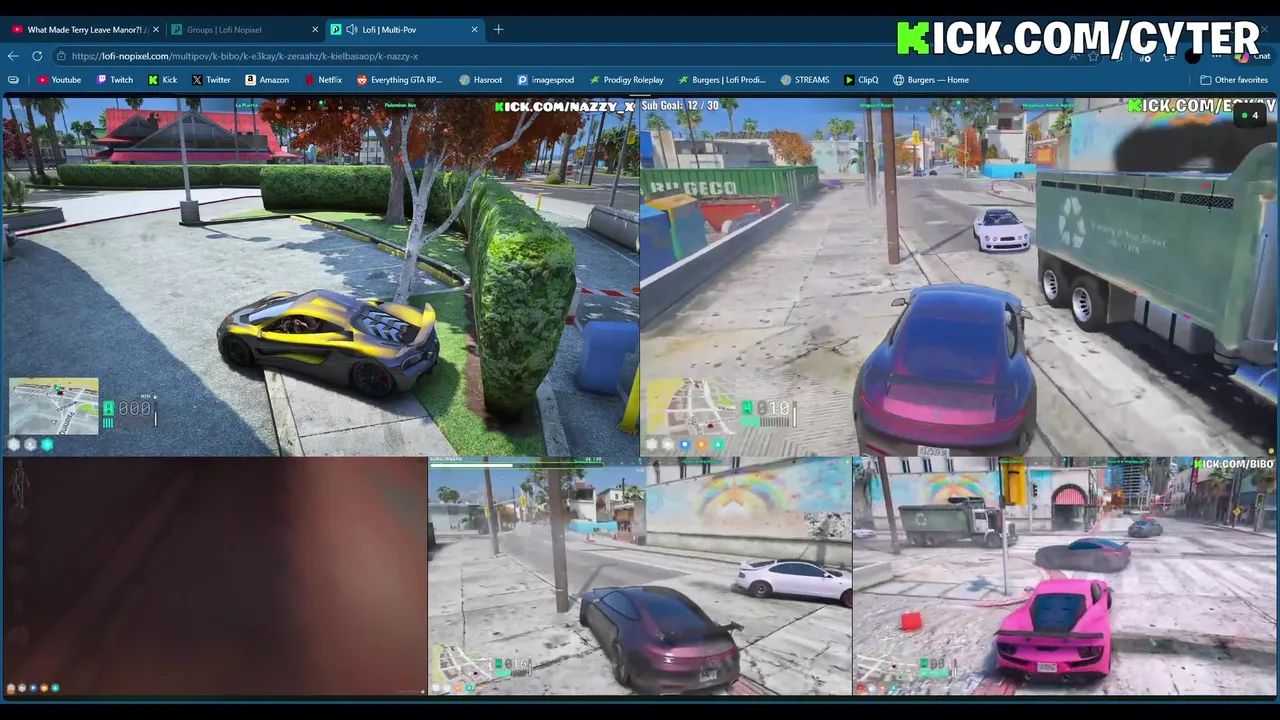The height and width of the screenshot is (720, 1280).
Task: Open the Hasroot bookmark
Action: pos(481,80)
